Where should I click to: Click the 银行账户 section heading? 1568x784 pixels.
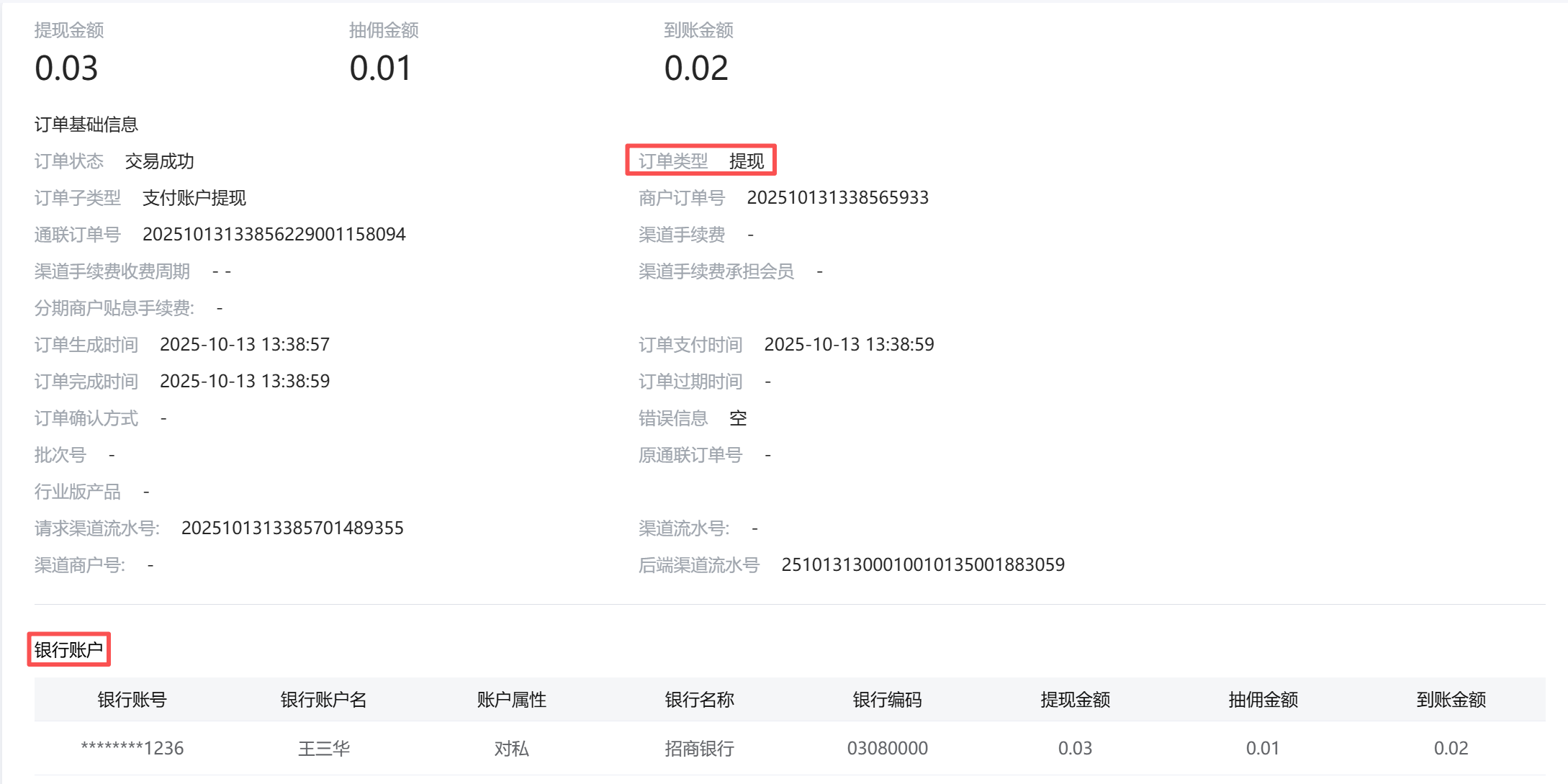(x=68, y=650)
